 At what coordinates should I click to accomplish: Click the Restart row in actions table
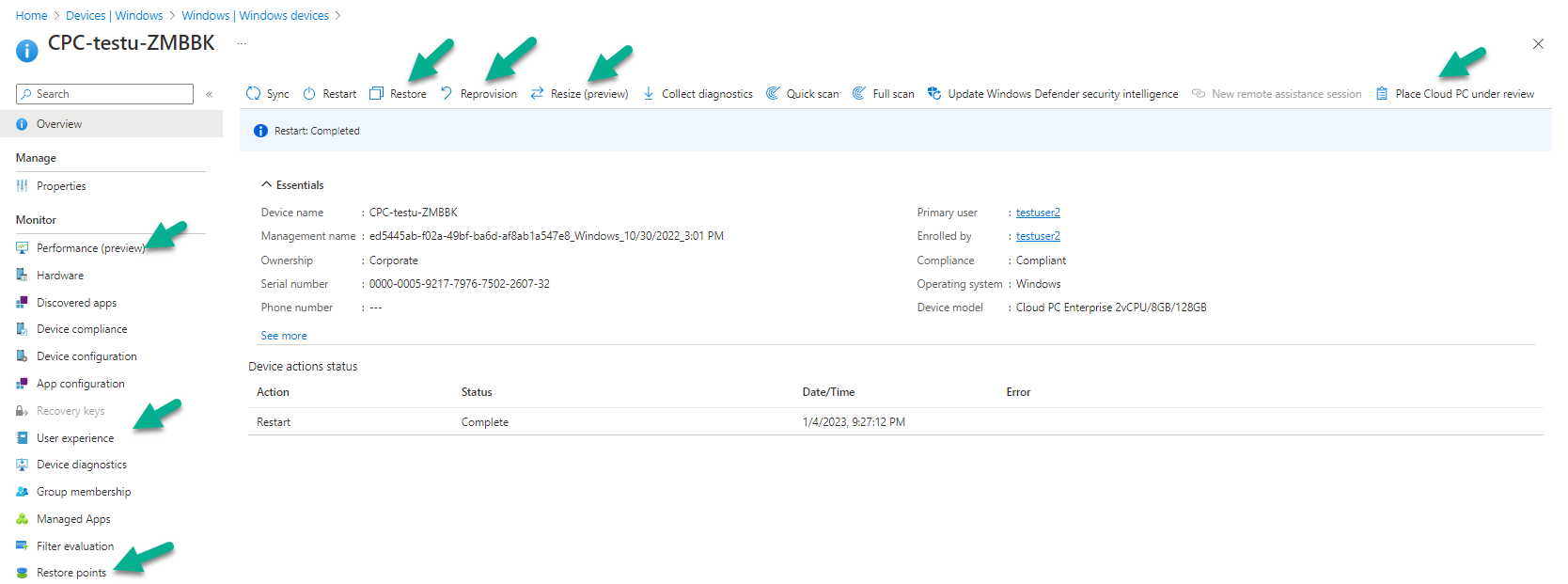coord(896,422)
